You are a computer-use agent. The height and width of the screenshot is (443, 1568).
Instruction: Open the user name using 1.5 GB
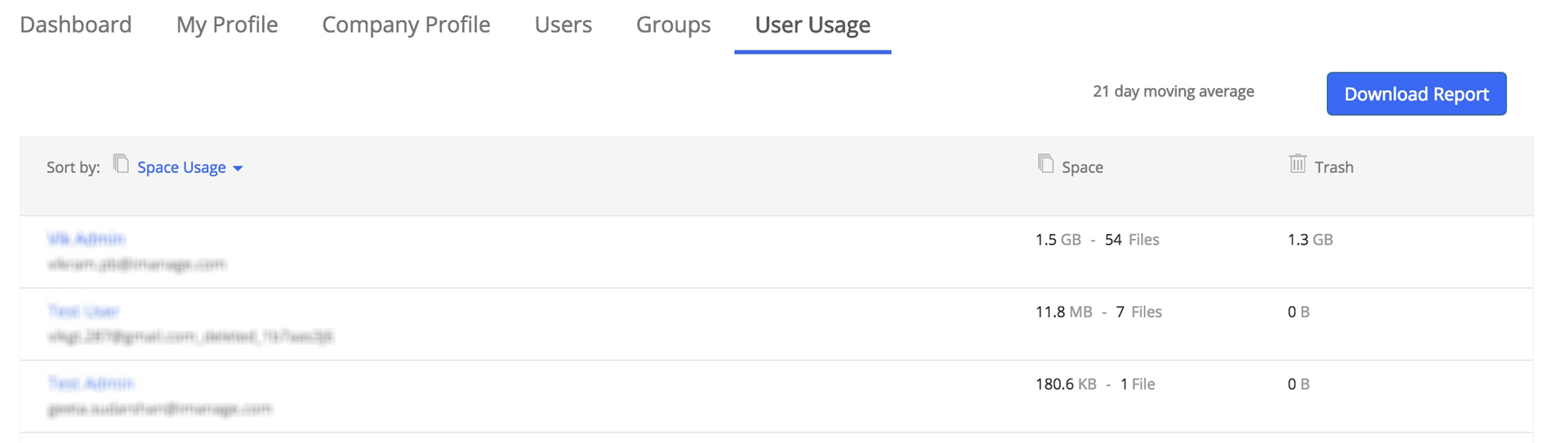[86, 239]
